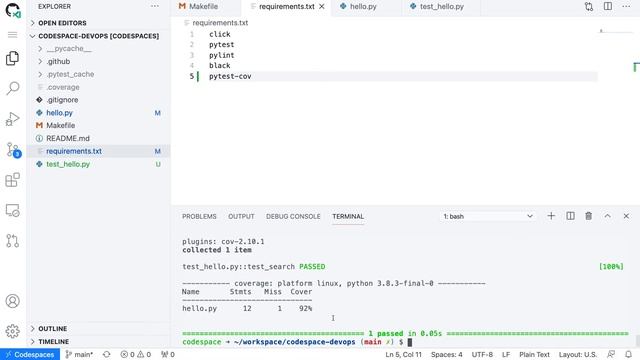Select the TERMINAL panel tab
Viewport: 640px width, 360px height.
[x=348, y=216]
